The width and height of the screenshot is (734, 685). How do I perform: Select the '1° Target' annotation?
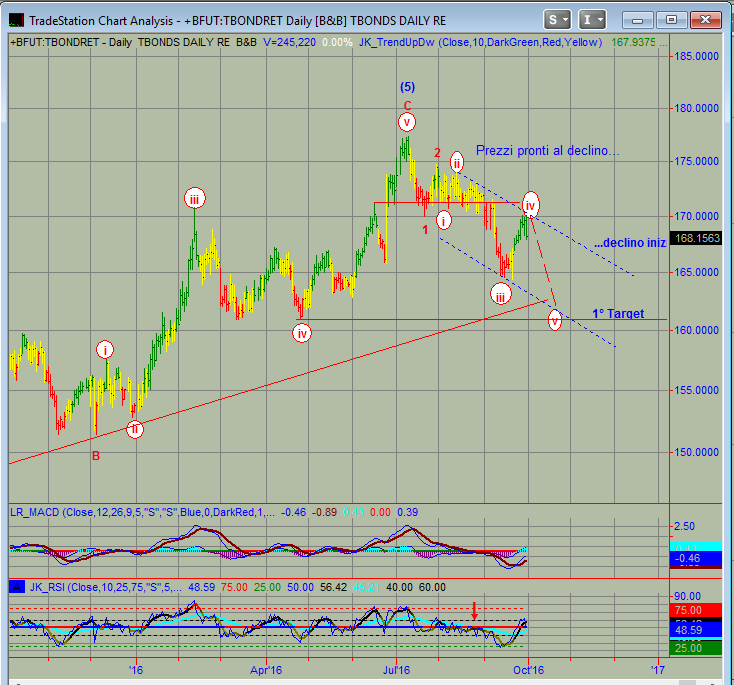(x=618, y=313)
